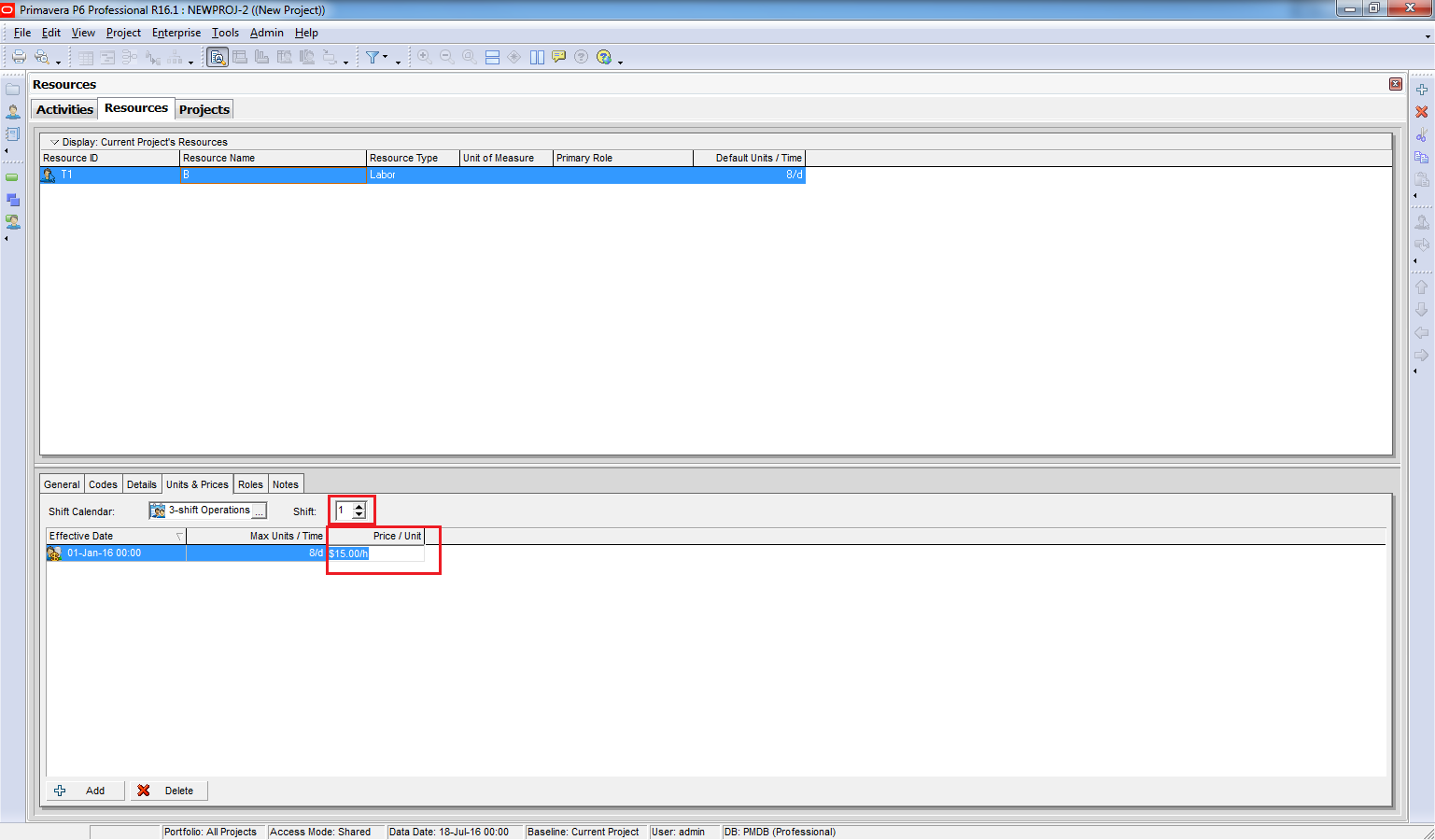Click the green plus Add icon in right sidebar
The height and width of the screenshot is (840, 1435).
[x=1421, y=90]
